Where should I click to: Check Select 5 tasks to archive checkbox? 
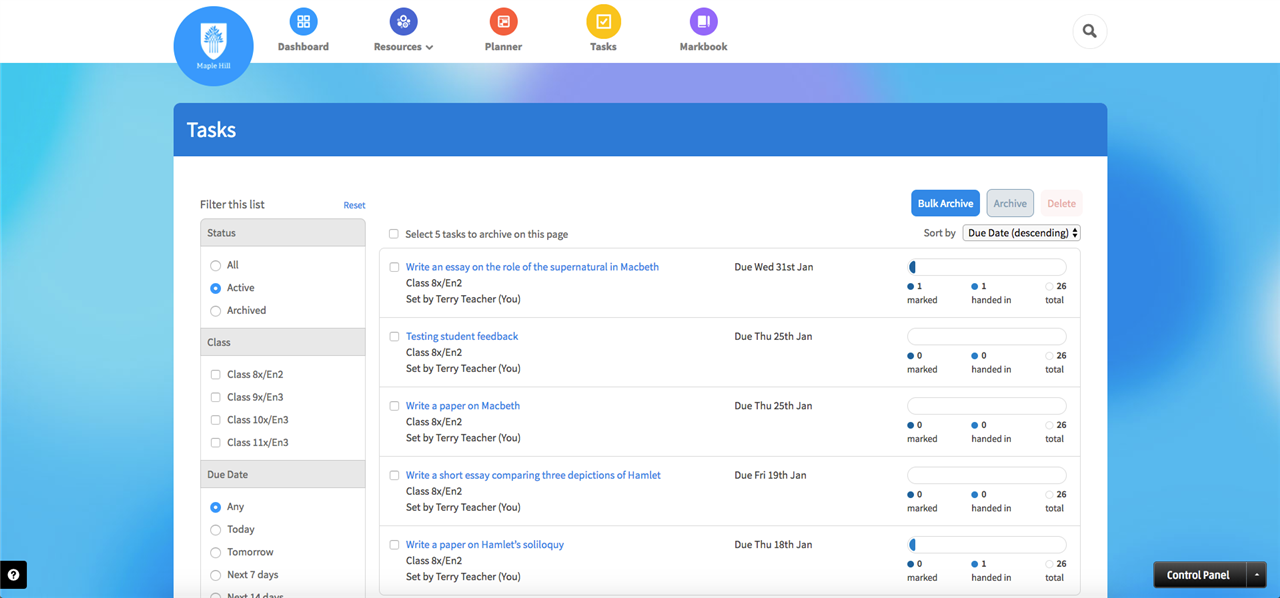pyautogui.click(x=394, y=234)
